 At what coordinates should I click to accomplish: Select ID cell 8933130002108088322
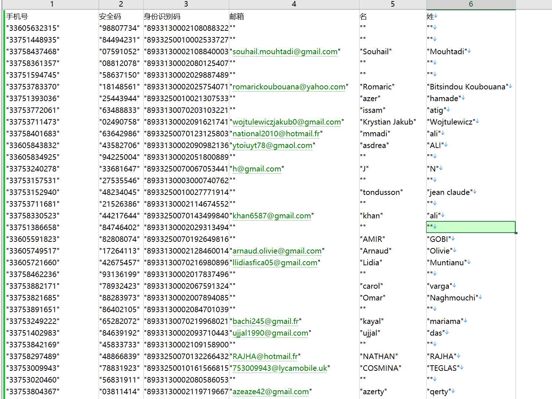point(187,28)
